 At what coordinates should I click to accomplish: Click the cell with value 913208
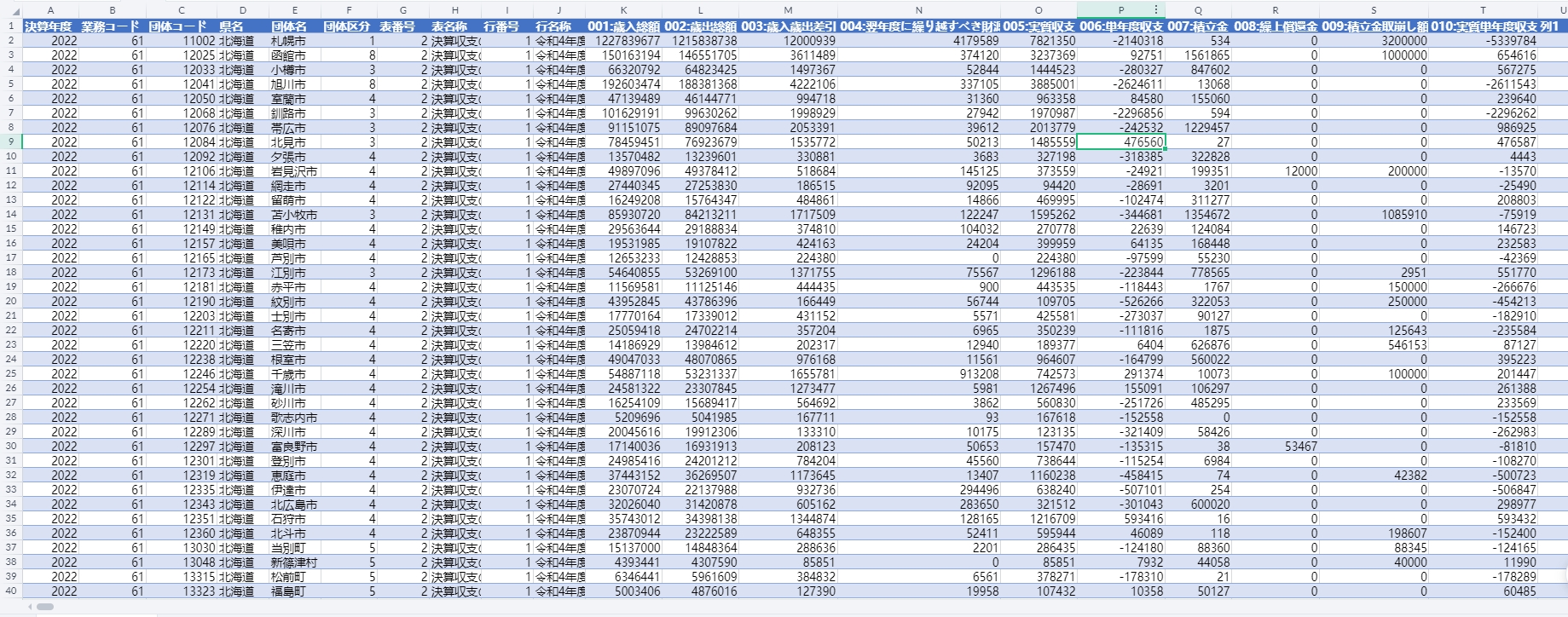pos(919,374)
